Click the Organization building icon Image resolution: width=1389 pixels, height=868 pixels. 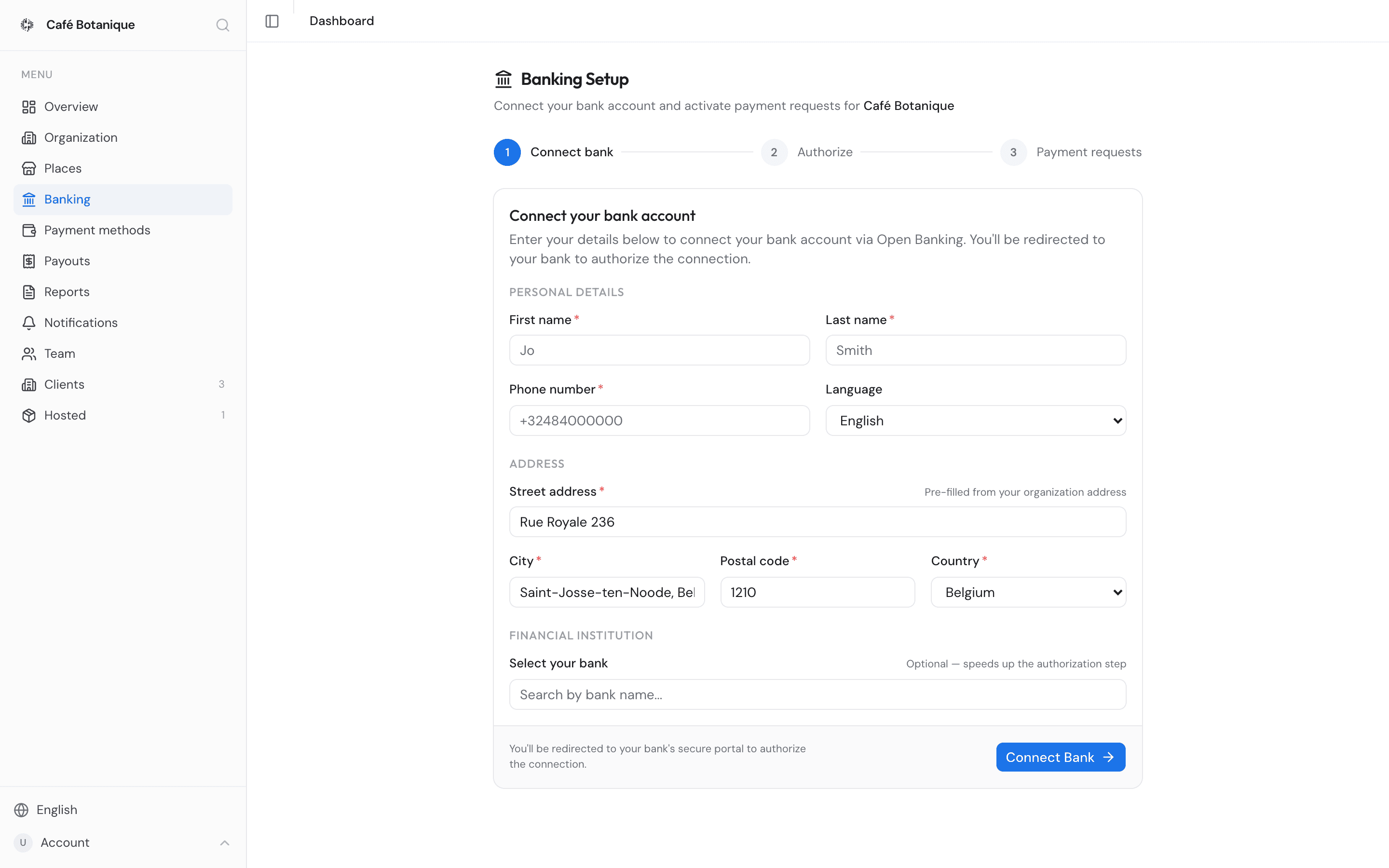pos(29,138)
